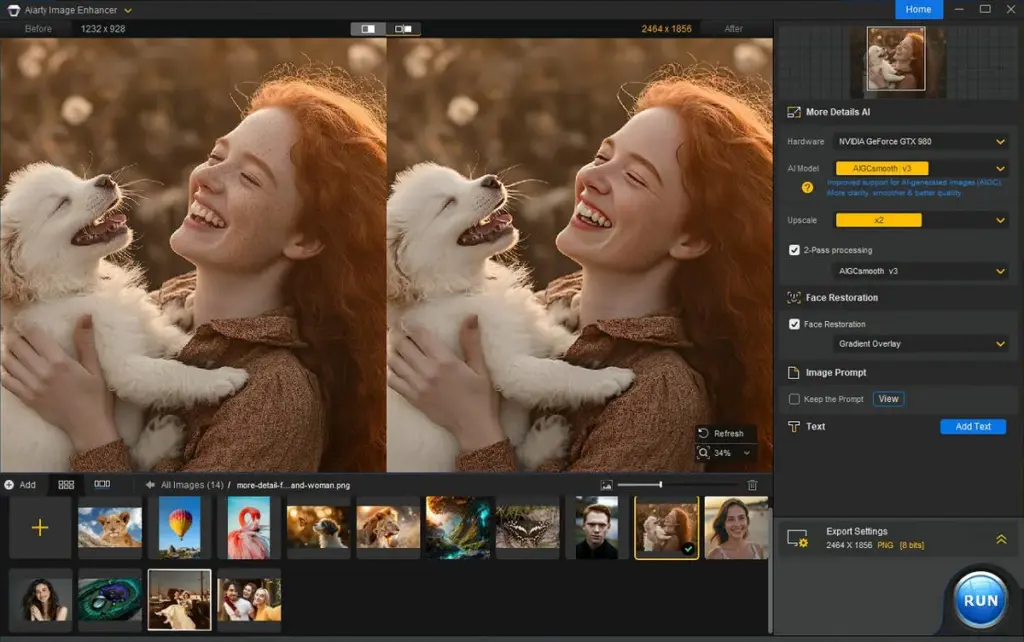Image resolution: width=1024 pixels, height=642 pixels.
Task: Open the app title dropdown arrow
Action: 128,10
